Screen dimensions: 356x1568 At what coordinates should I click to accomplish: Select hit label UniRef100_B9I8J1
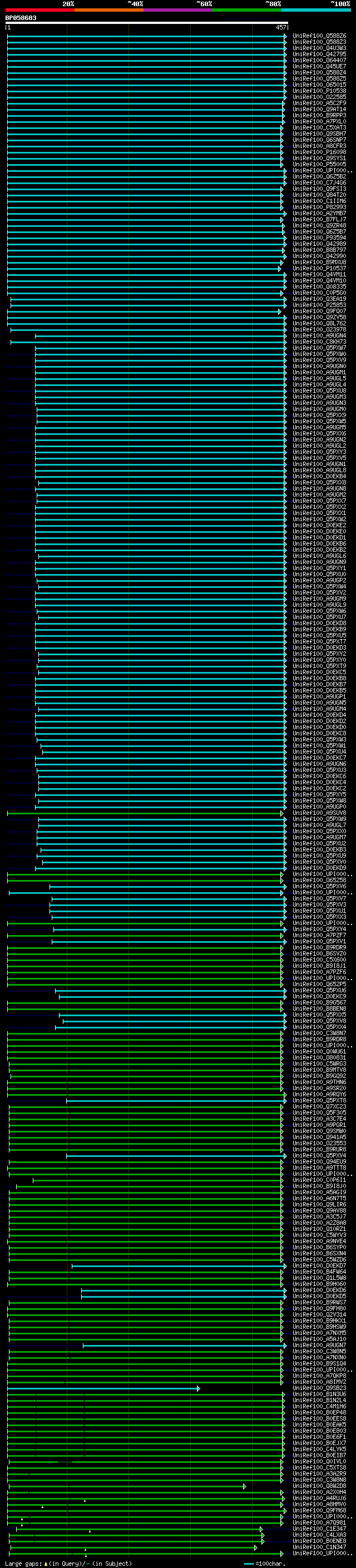pos(319,966)
